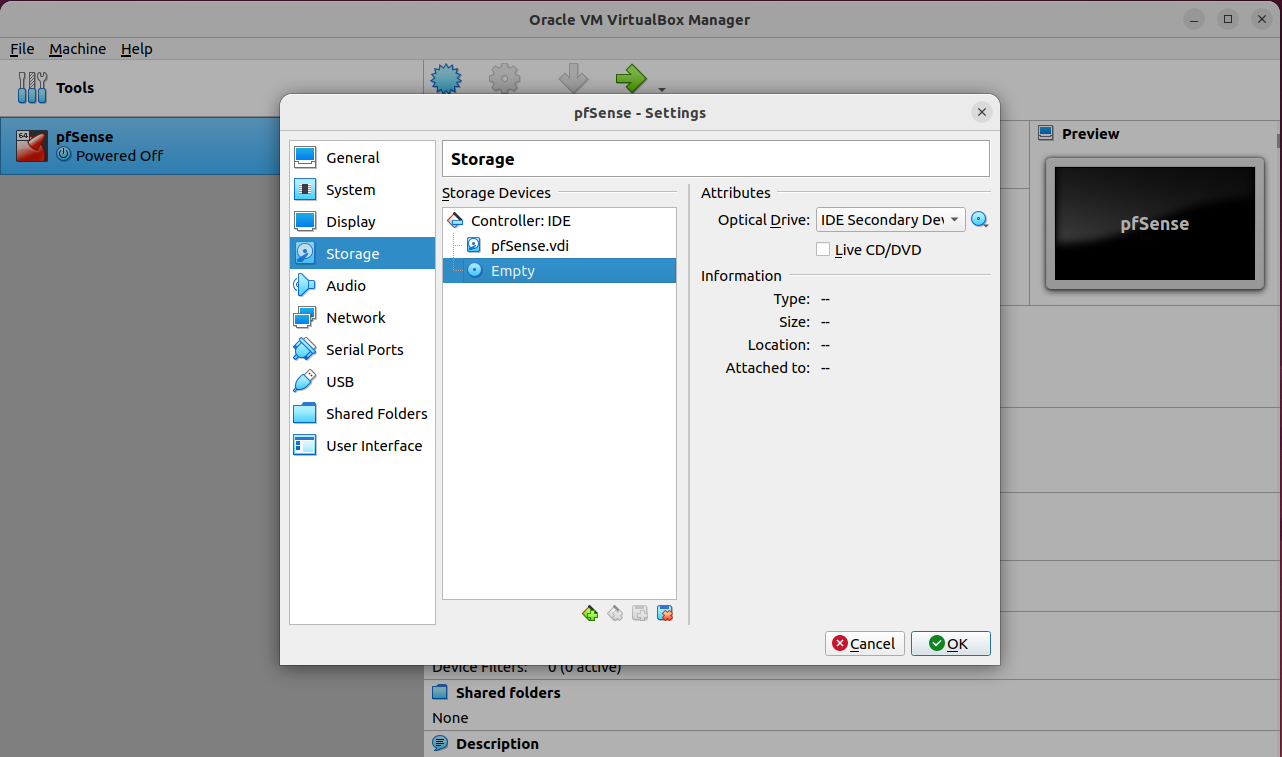The image size is (1282, 757).
Task: Open the USB settings category
Action: [362, 382]
